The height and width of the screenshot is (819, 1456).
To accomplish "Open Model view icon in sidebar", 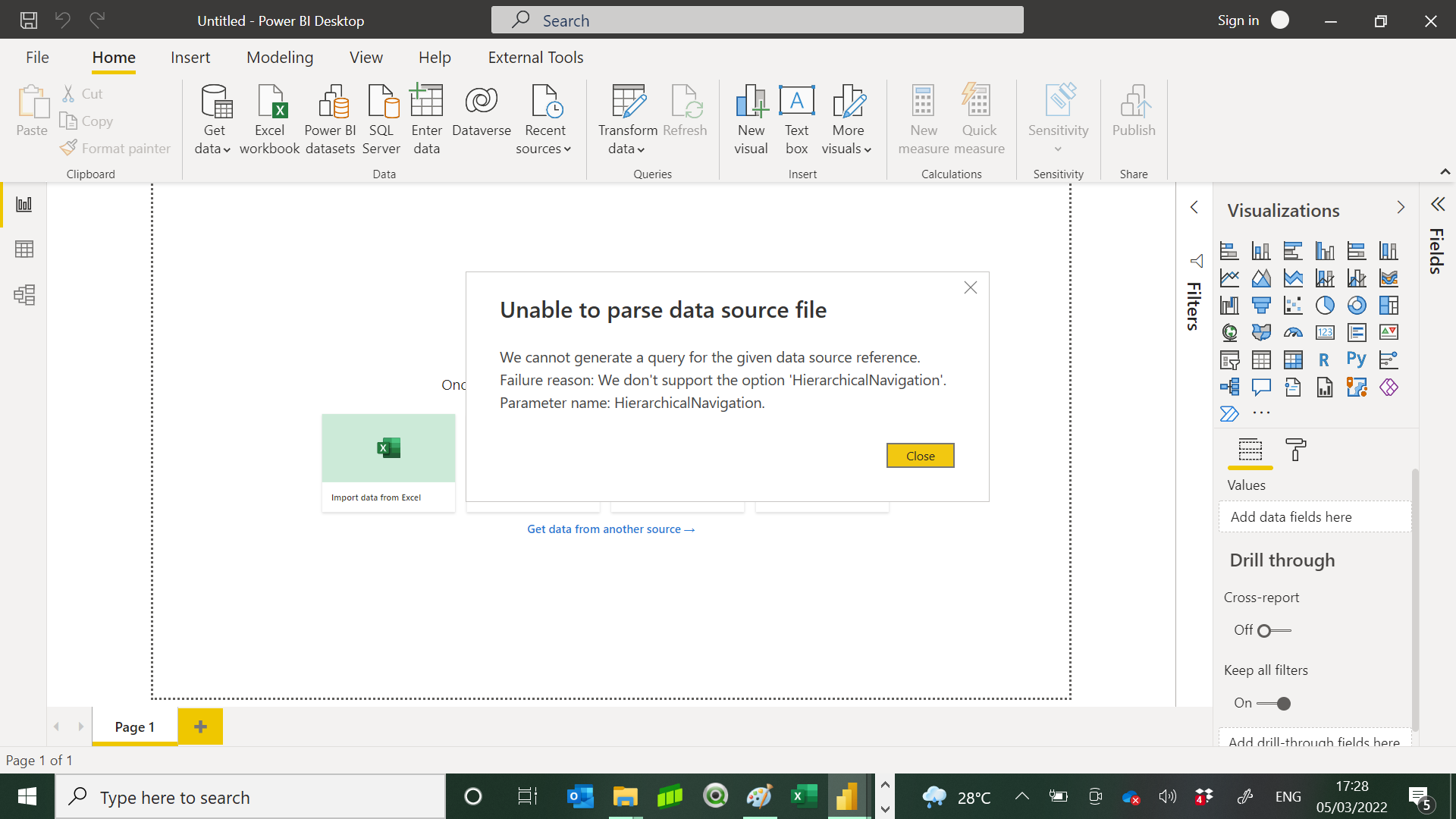I will point(24,295).
